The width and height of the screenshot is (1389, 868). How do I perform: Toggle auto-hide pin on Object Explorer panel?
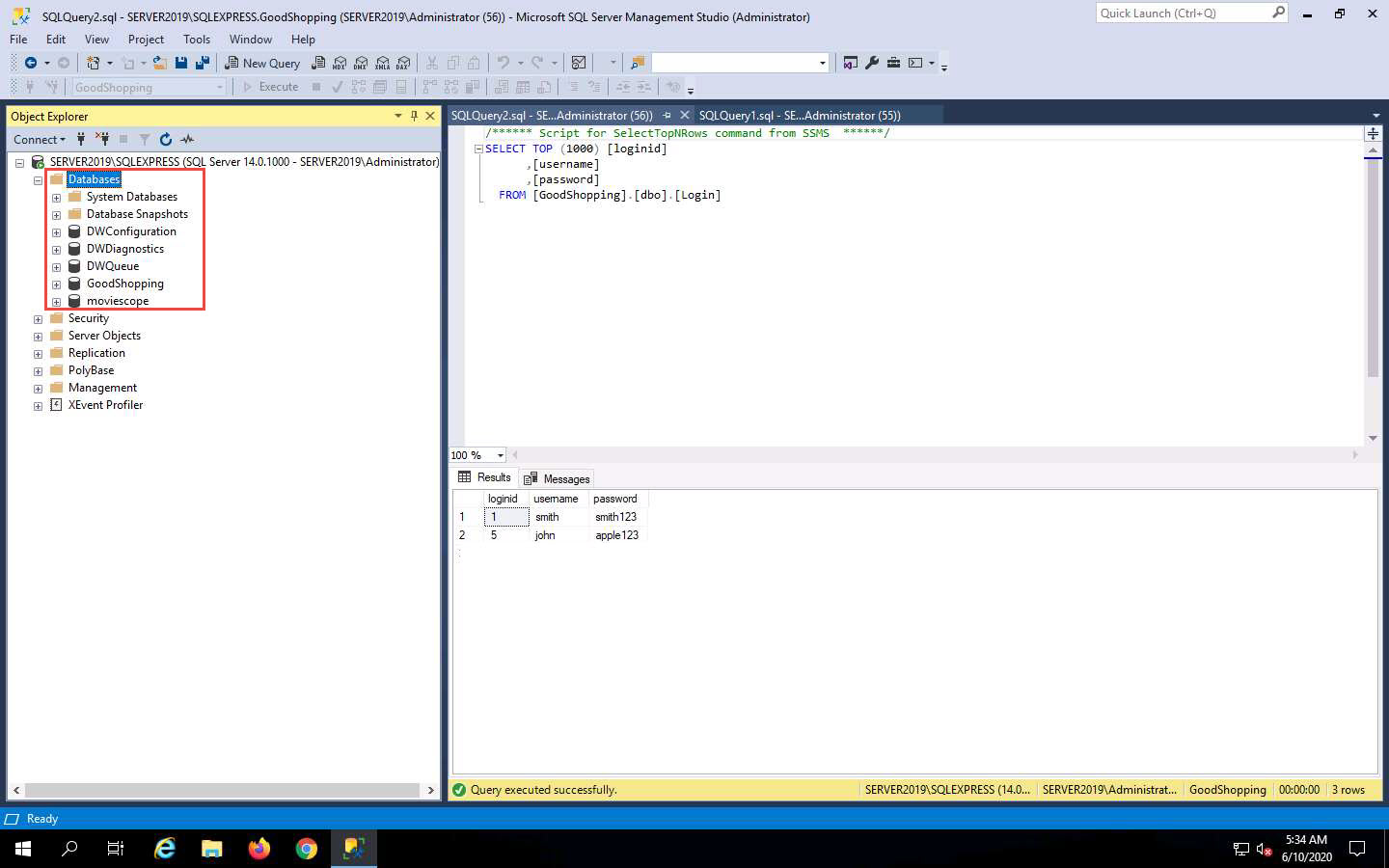point(414,116)
